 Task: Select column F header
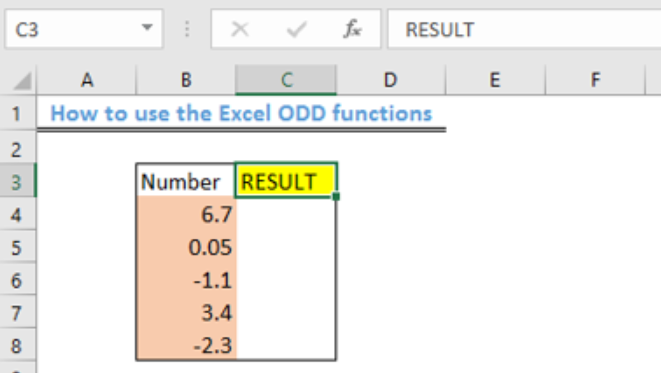coord(595,80)
